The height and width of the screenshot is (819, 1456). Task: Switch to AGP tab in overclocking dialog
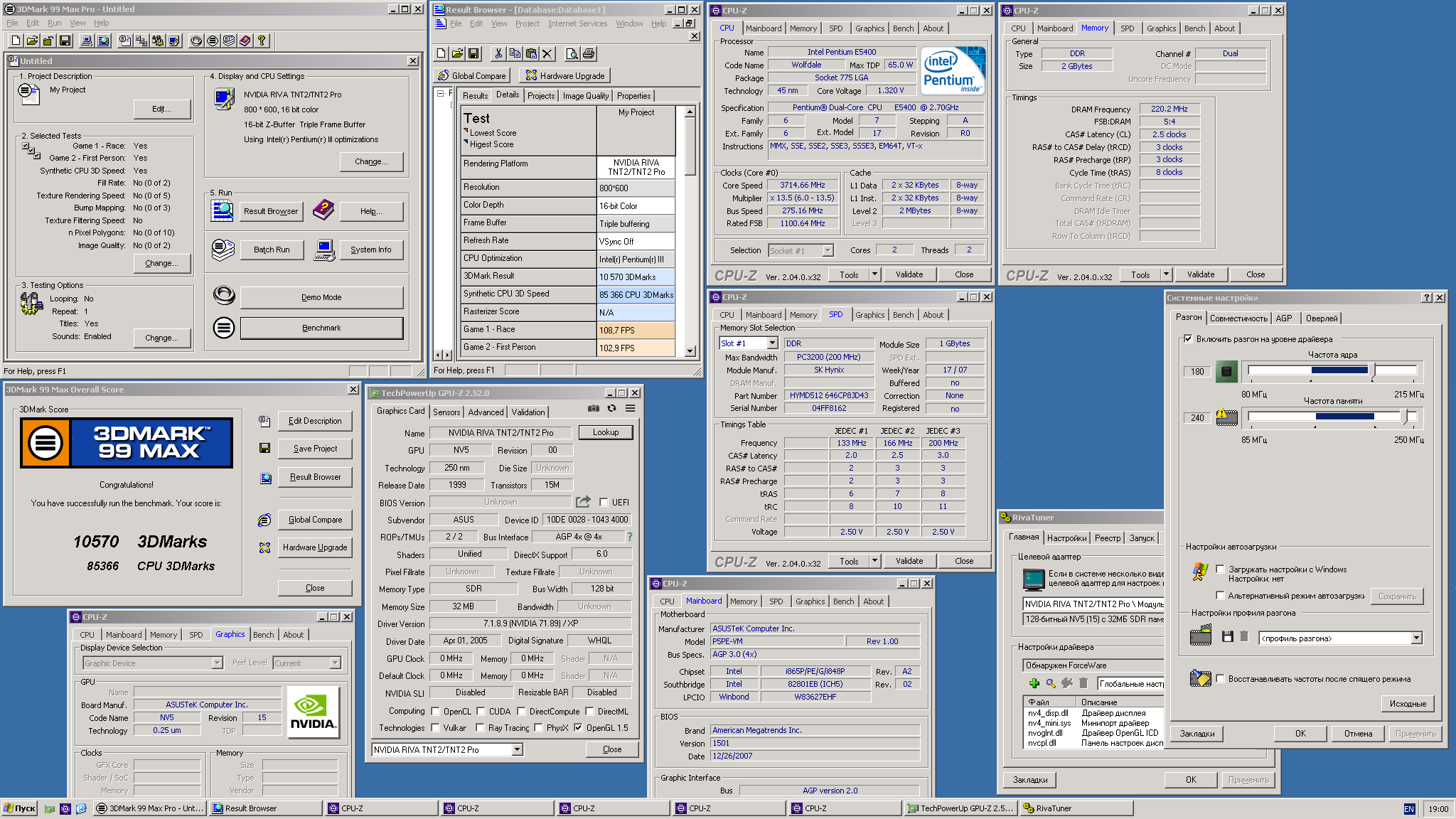click(1284, 318)
